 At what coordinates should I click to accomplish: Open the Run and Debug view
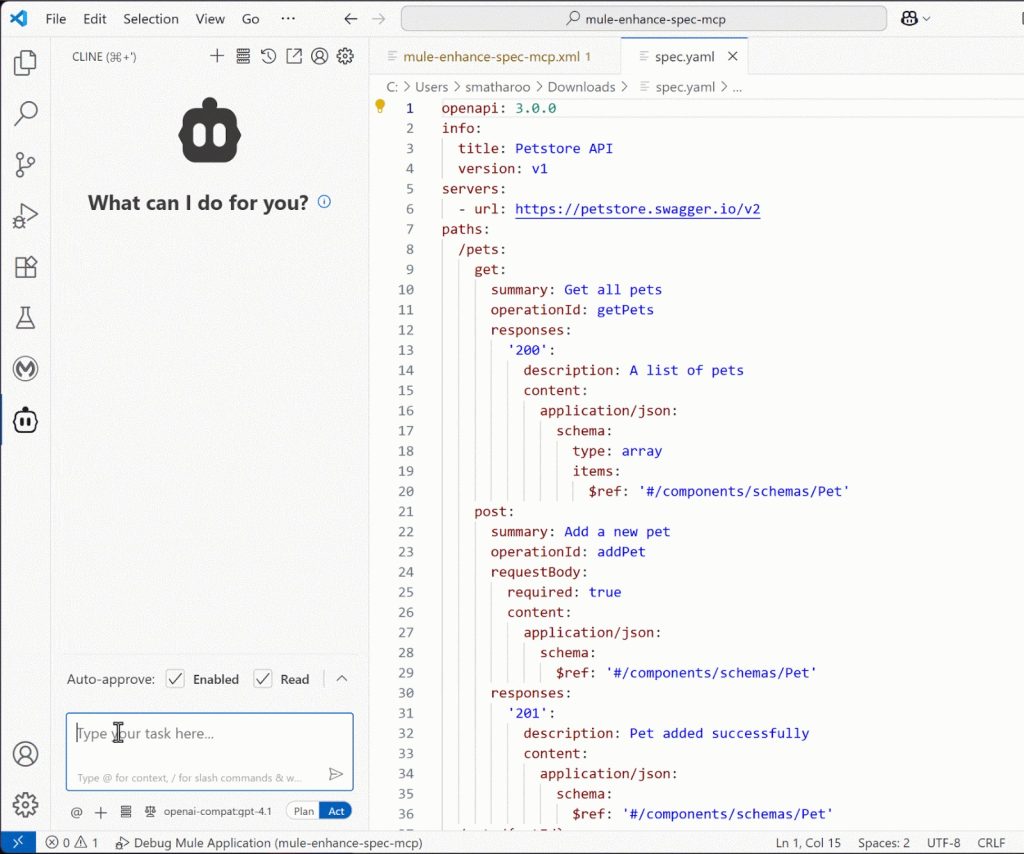(25, 216)
